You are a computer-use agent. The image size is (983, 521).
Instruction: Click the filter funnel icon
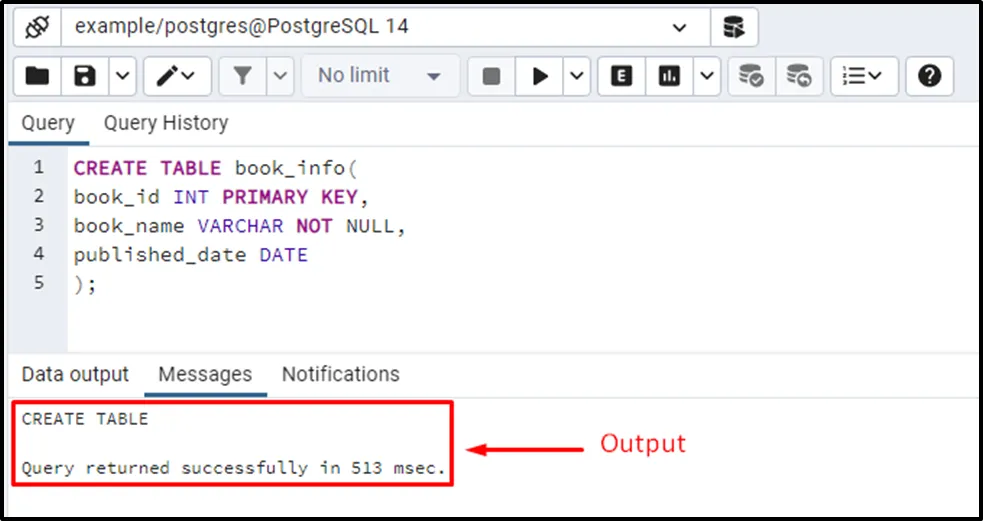(243, 76)
